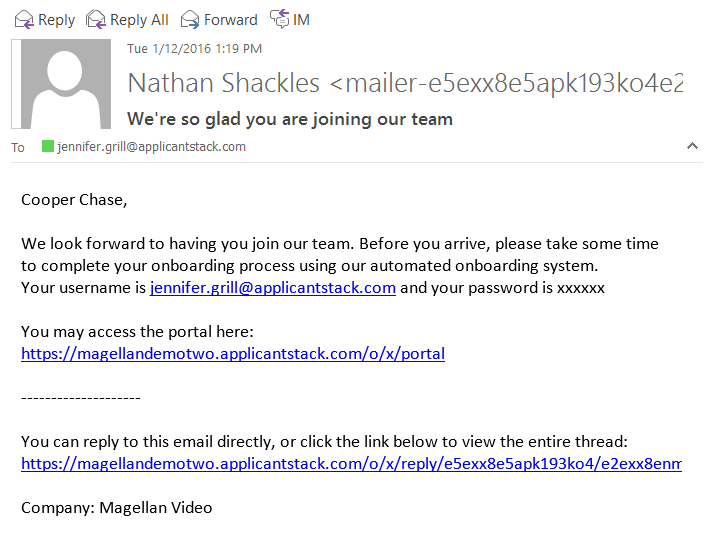Click the Reply envelope icon
The width and height of the screenshot is (708, 537).
(22, 19)
